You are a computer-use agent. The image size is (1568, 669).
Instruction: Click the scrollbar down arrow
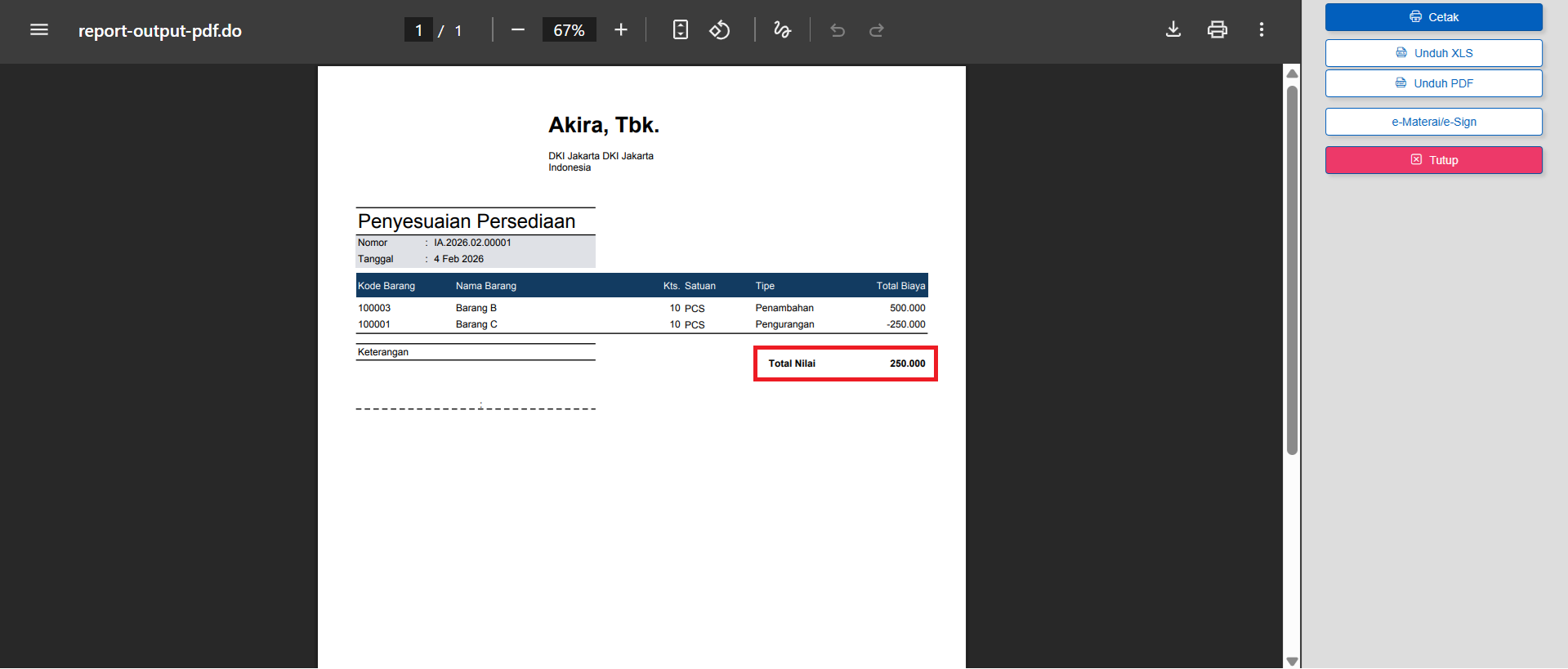1292,661
